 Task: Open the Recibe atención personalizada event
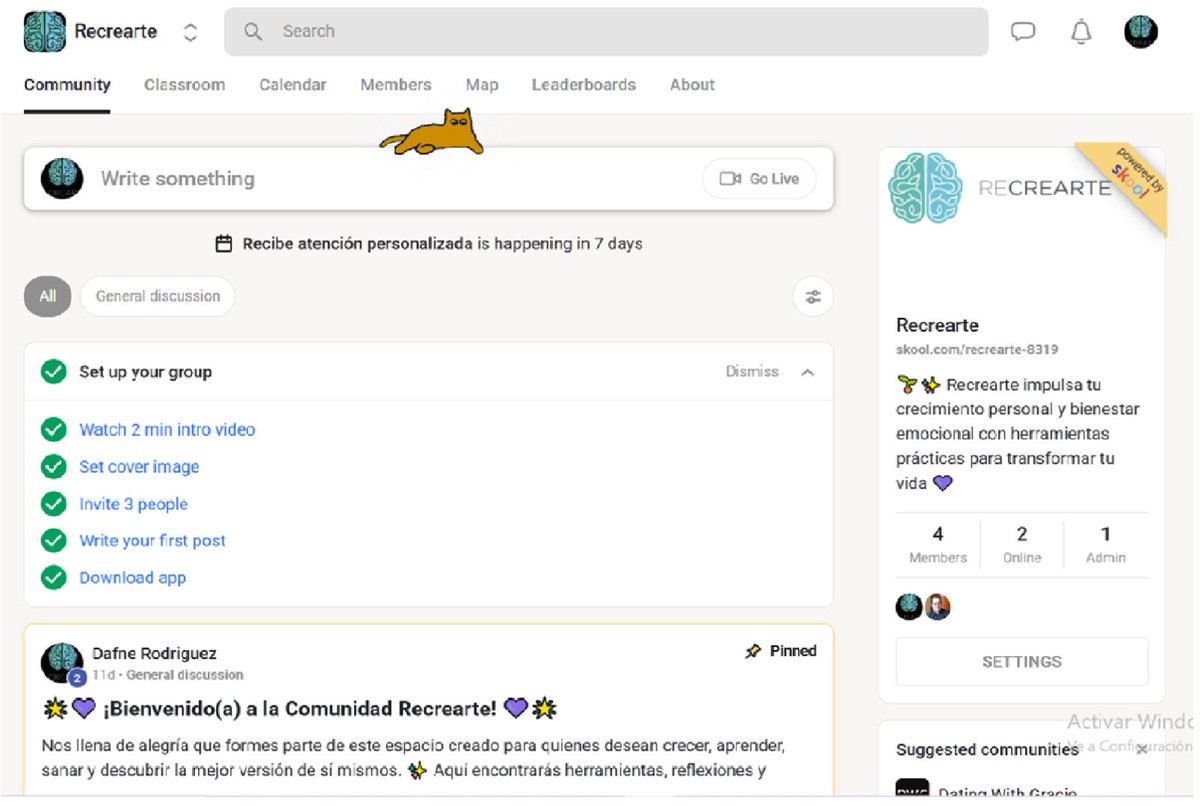[x=357, y=244]
